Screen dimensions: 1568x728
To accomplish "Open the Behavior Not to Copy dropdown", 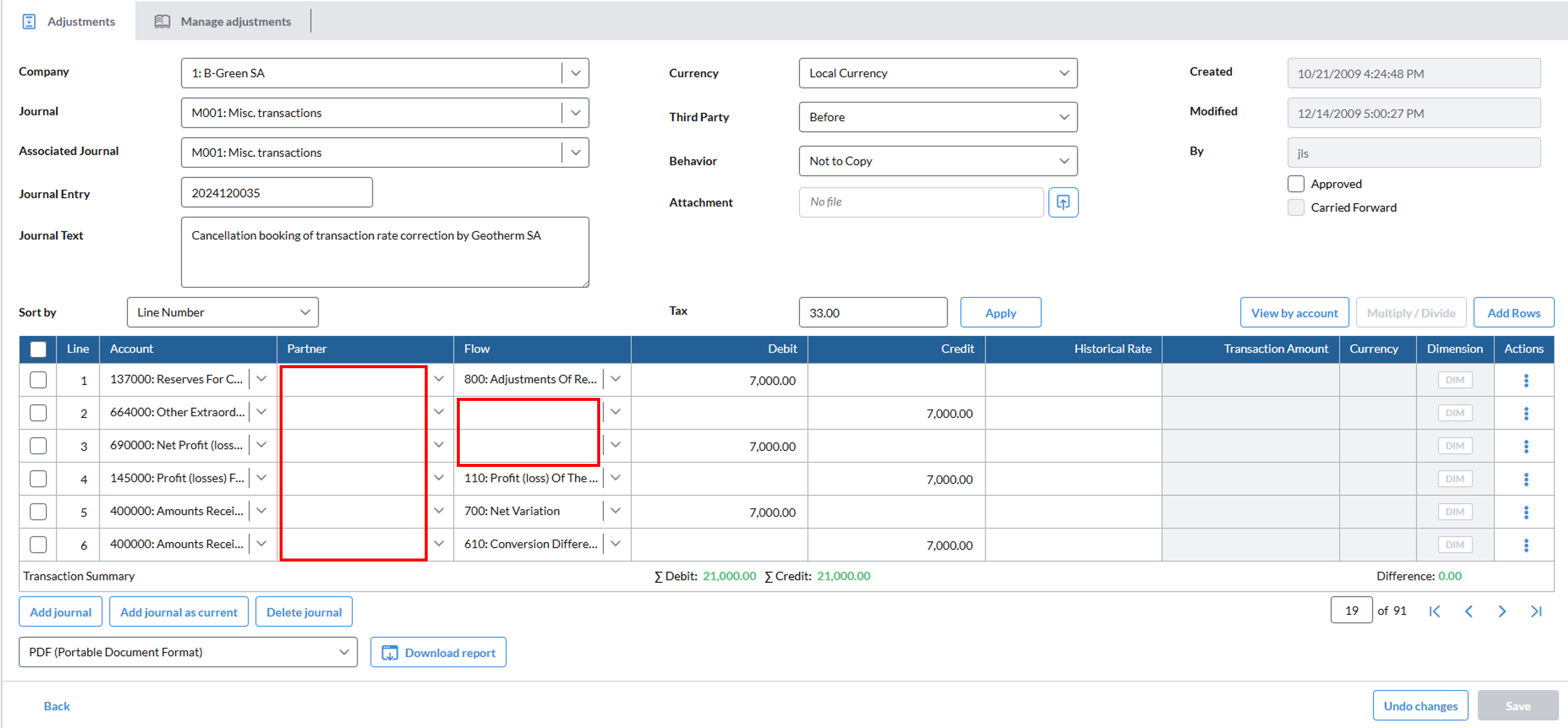I will [937, 161].
